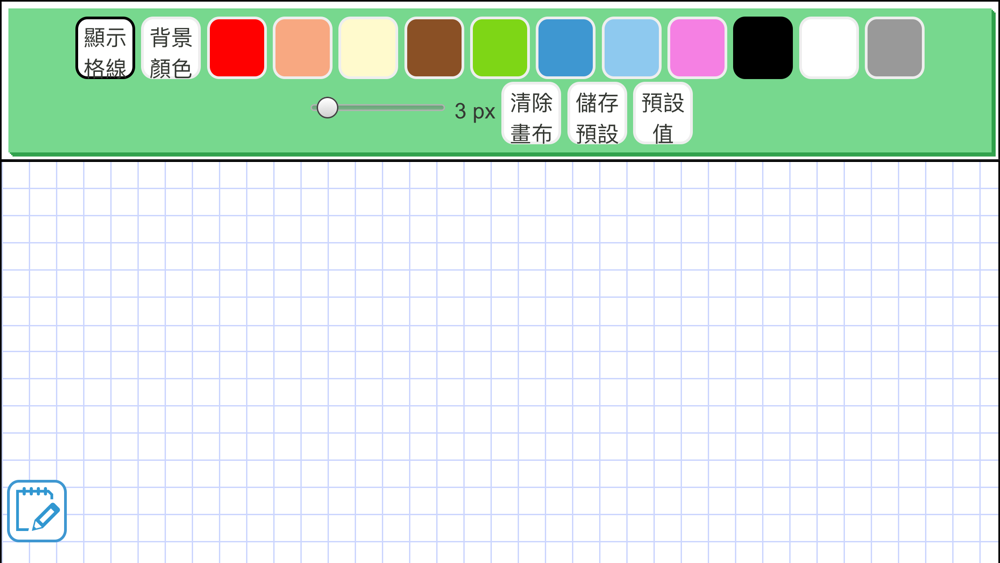1000x563 pixels.
Task: Toggle the 顯示格線 grid lines button
Action: [x=105, y=48]
